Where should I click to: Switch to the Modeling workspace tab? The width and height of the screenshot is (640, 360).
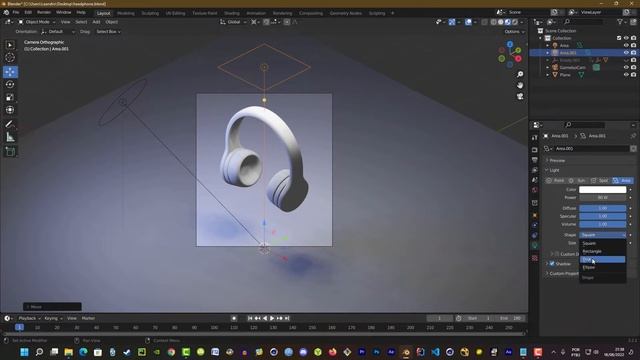tap(126, 13)
